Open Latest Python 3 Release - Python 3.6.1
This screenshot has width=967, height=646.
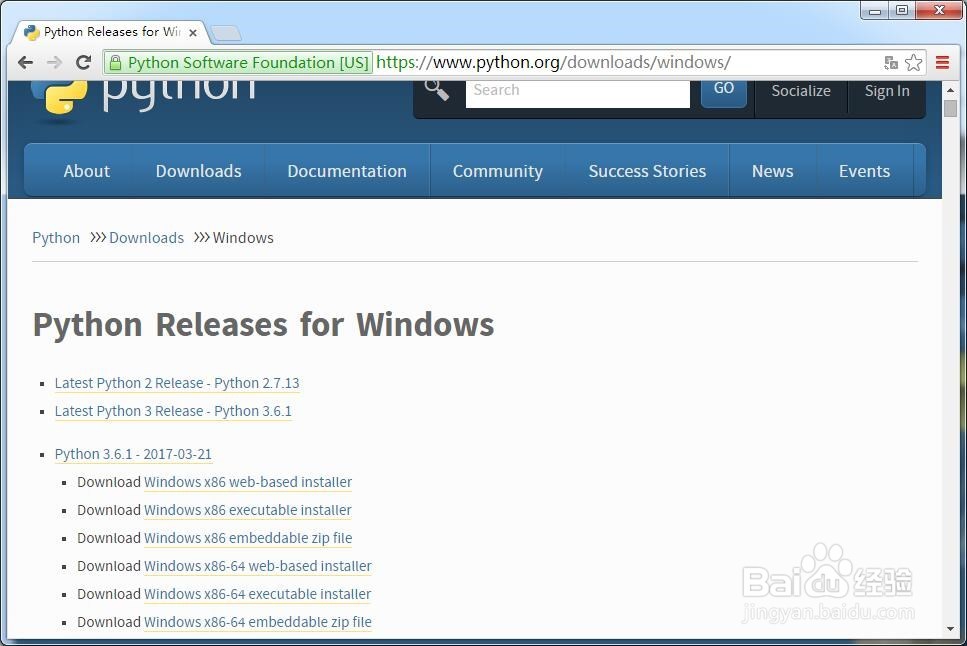[173, 411]
